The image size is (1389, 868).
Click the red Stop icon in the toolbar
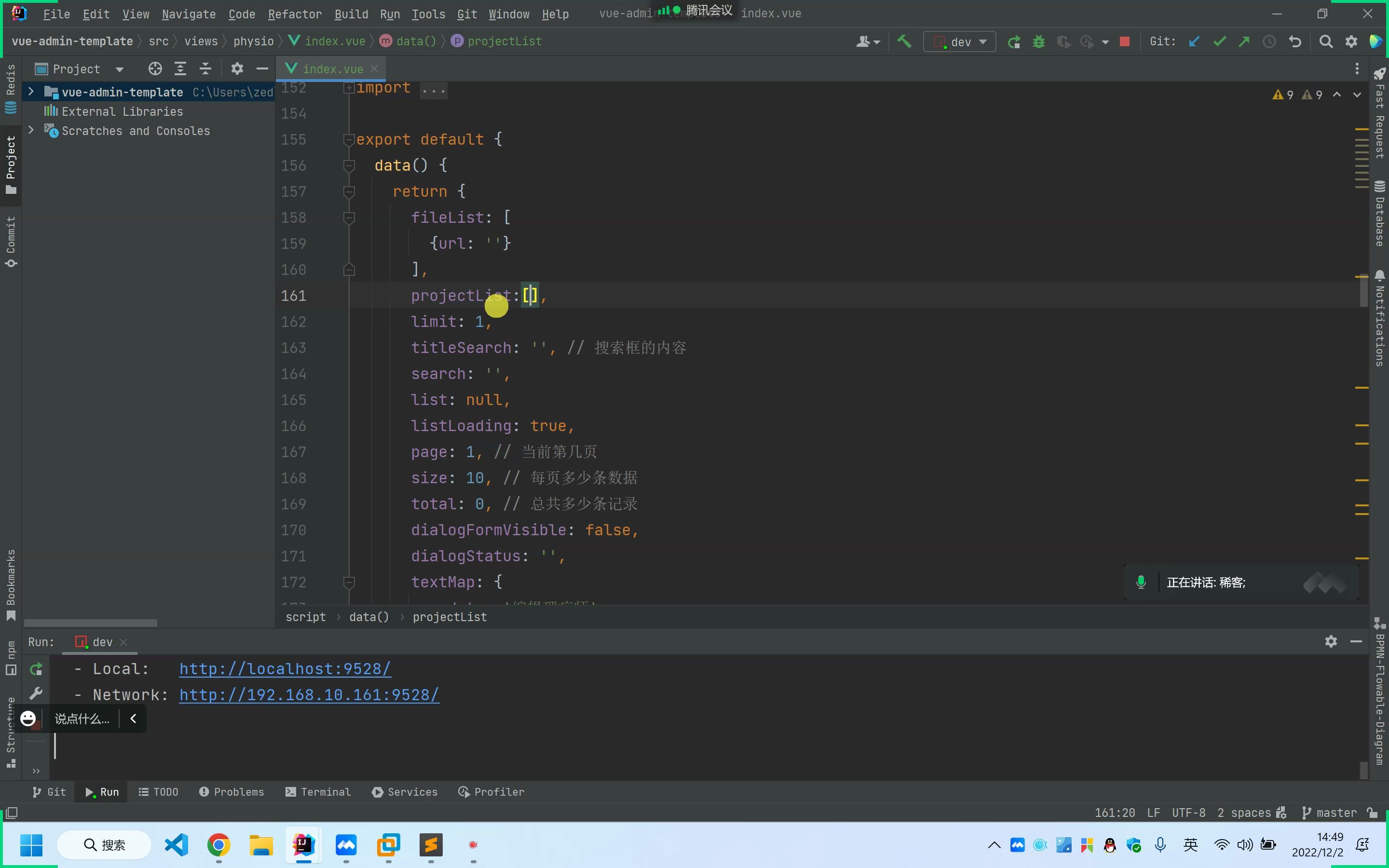[x=1124, y=41]
